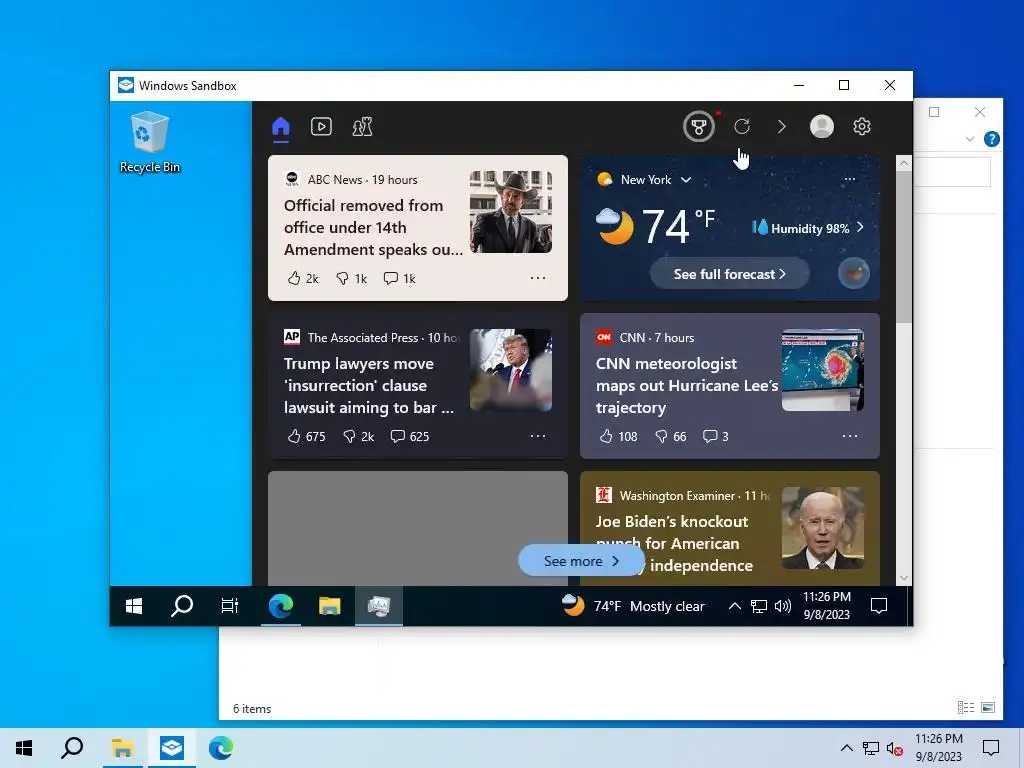Open sandbox volume tray icon
1024x768 pixels.
point(782,606)
